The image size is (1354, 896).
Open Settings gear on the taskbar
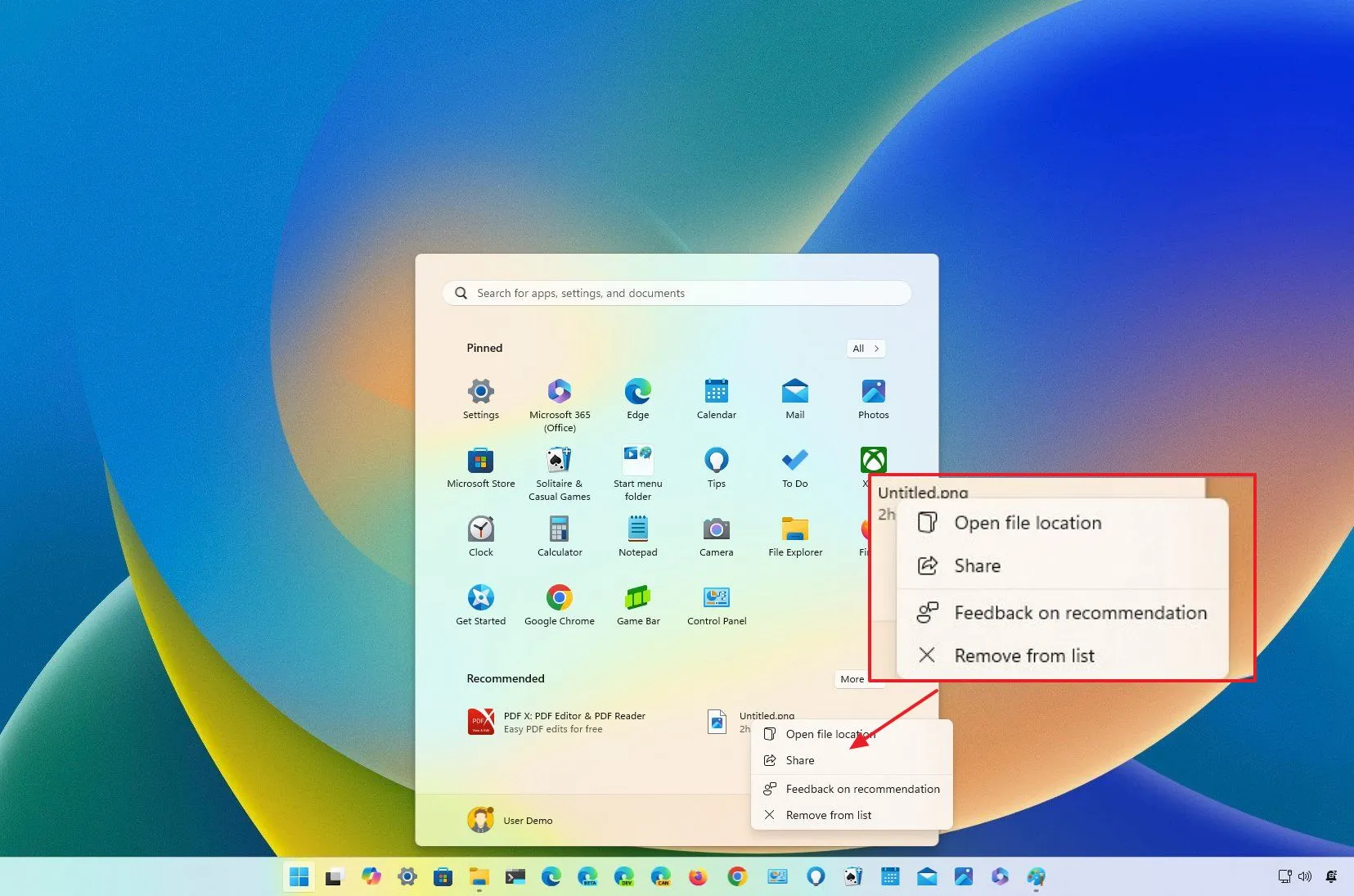[407, 877]
